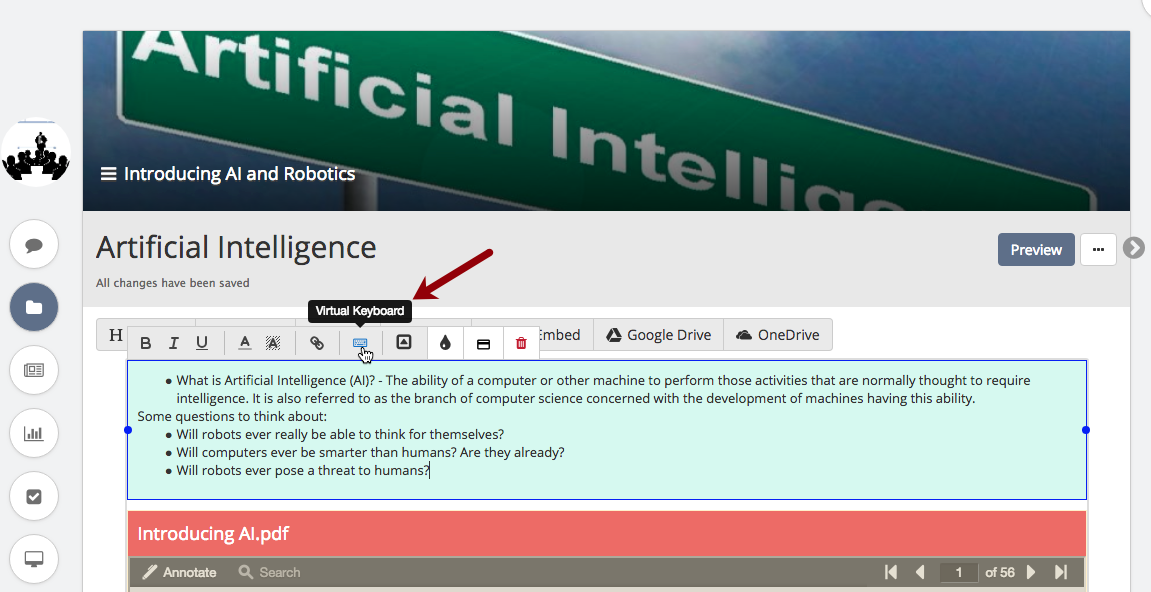Click the 'of 56' page count text
This screenshot has width=1151, height=592.
tap(1000, 572)
